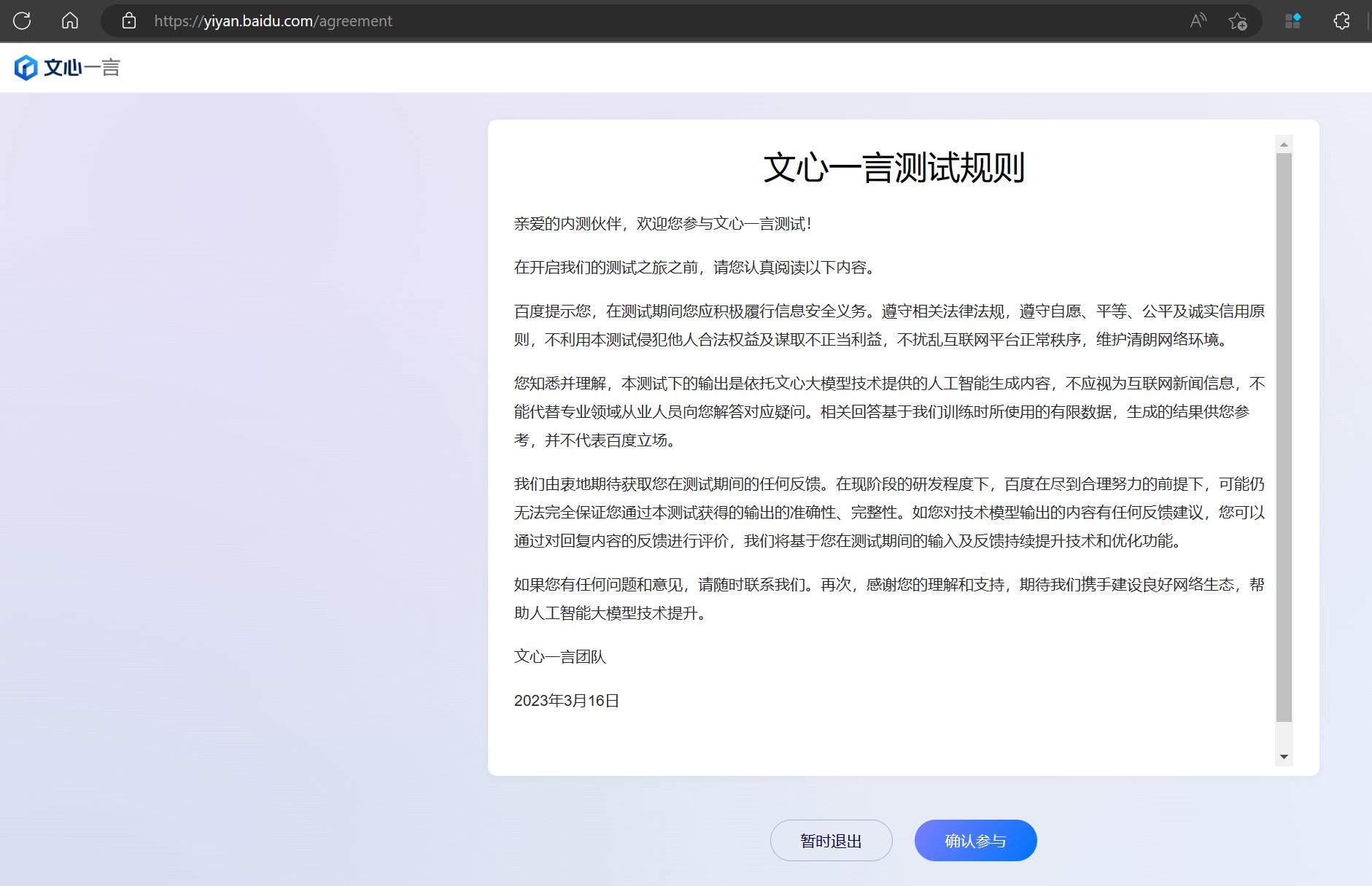Click the address bar URL yiyan.baidu.com/agreement

pos(273,21)
